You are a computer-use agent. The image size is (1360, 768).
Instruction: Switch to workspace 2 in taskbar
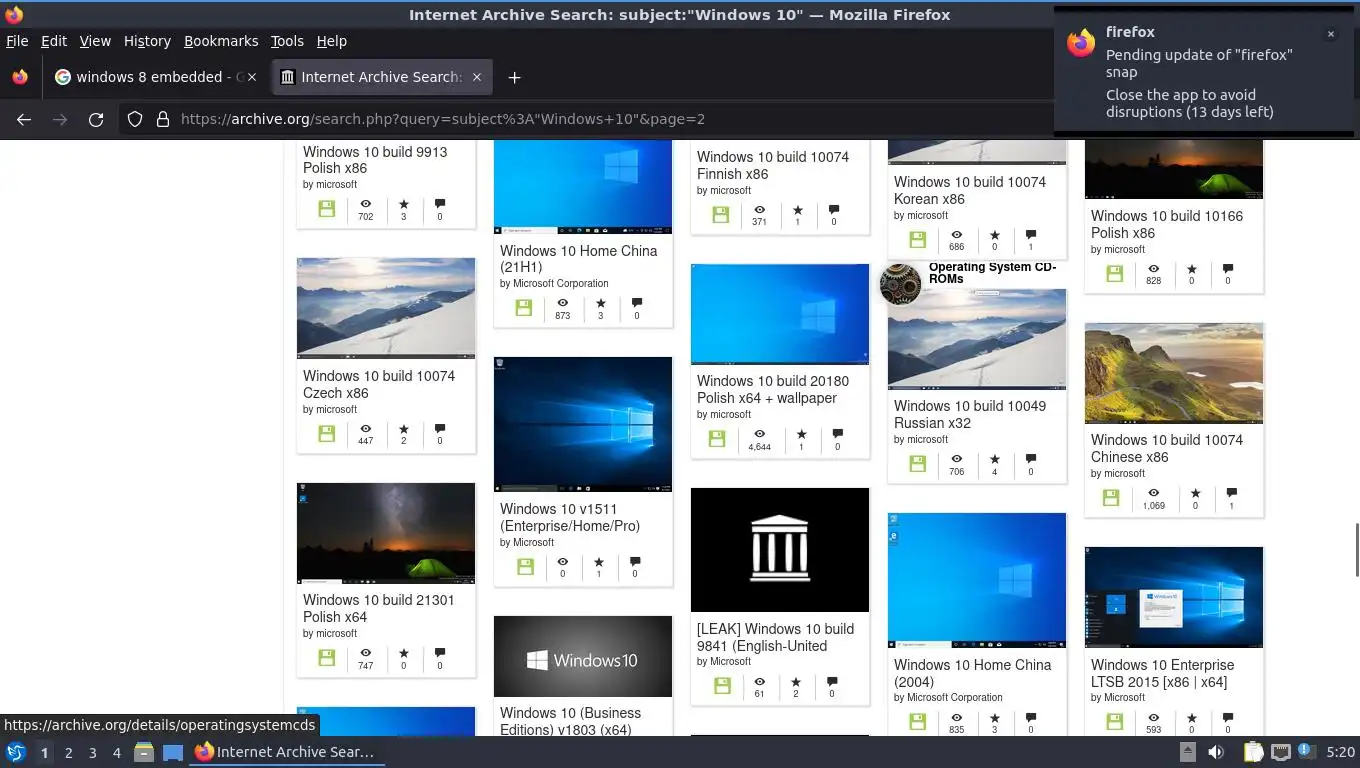(68, 752)
